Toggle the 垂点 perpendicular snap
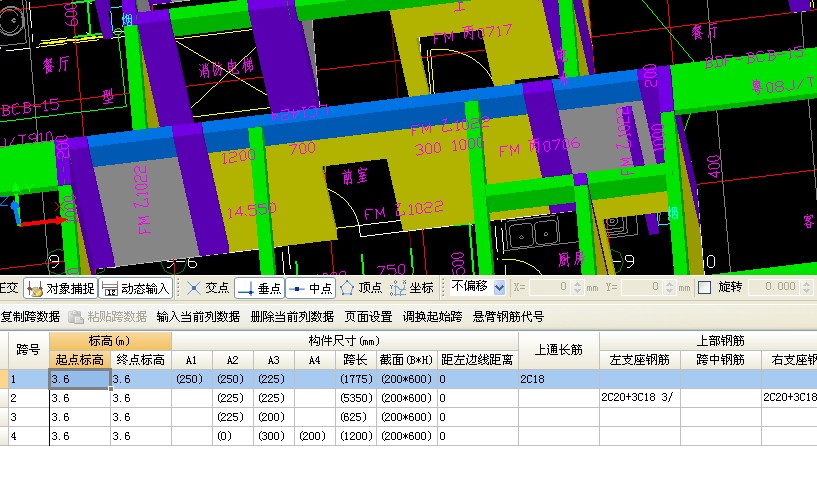The height and width of the screenshot is (479, 817). 259,288
